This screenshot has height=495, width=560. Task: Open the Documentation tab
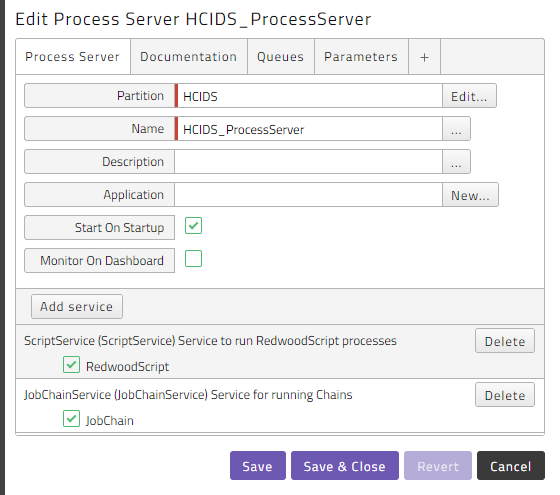189,57
